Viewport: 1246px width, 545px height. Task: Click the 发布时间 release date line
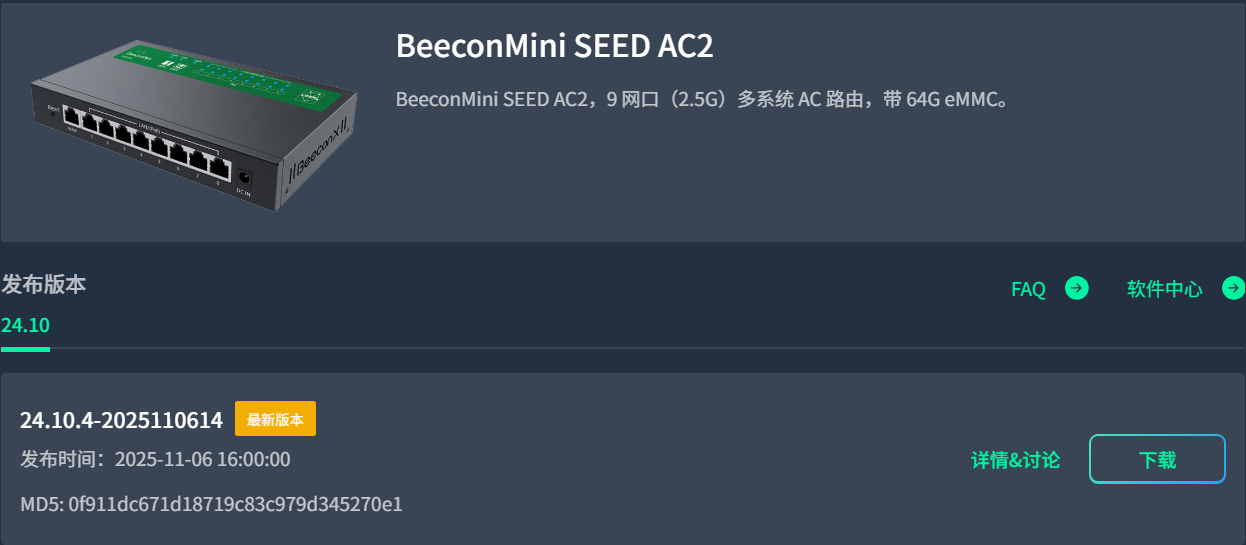coord(155,460)
